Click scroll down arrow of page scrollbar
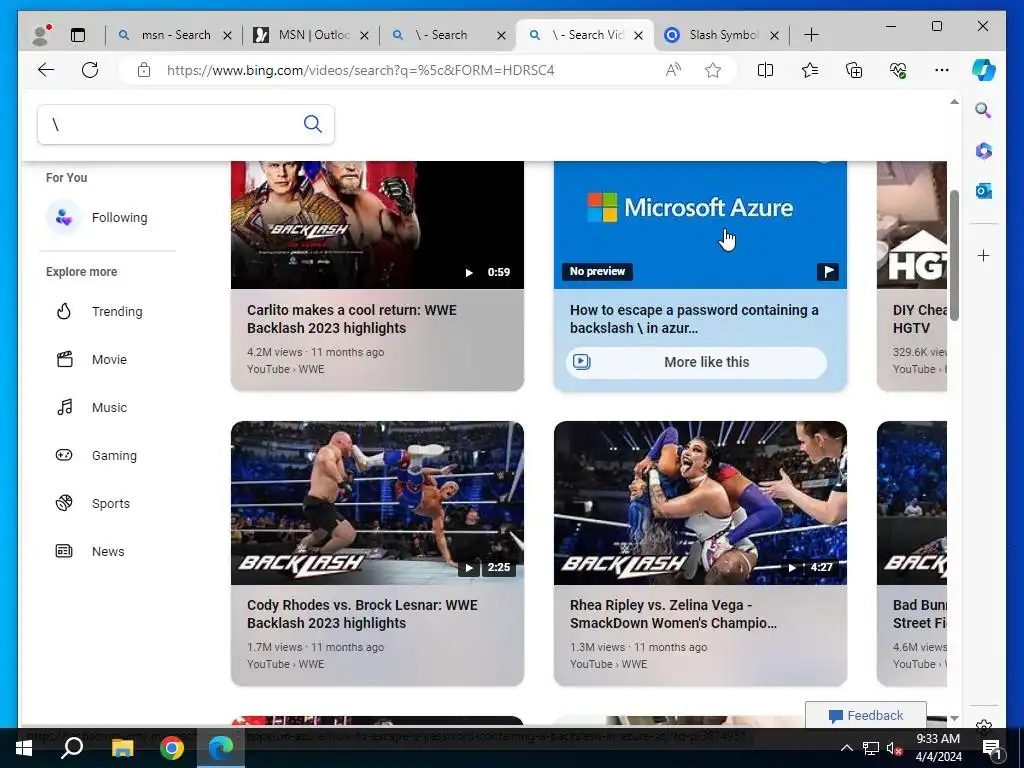Screen dimensions: 1024x768 click(x=954, y=718)
